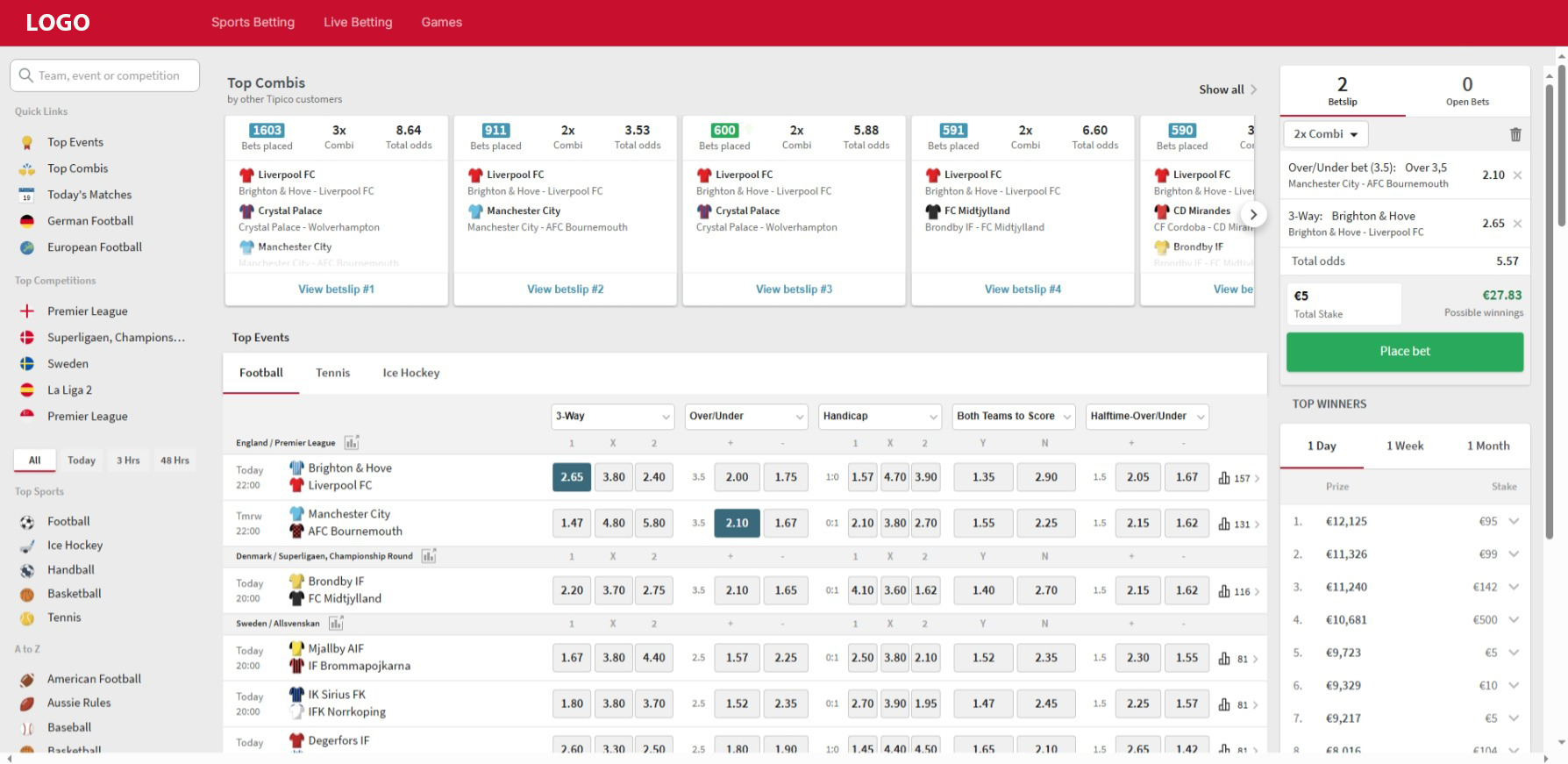
Task: Click the LOGO in header
Action: tap(58, 23)
